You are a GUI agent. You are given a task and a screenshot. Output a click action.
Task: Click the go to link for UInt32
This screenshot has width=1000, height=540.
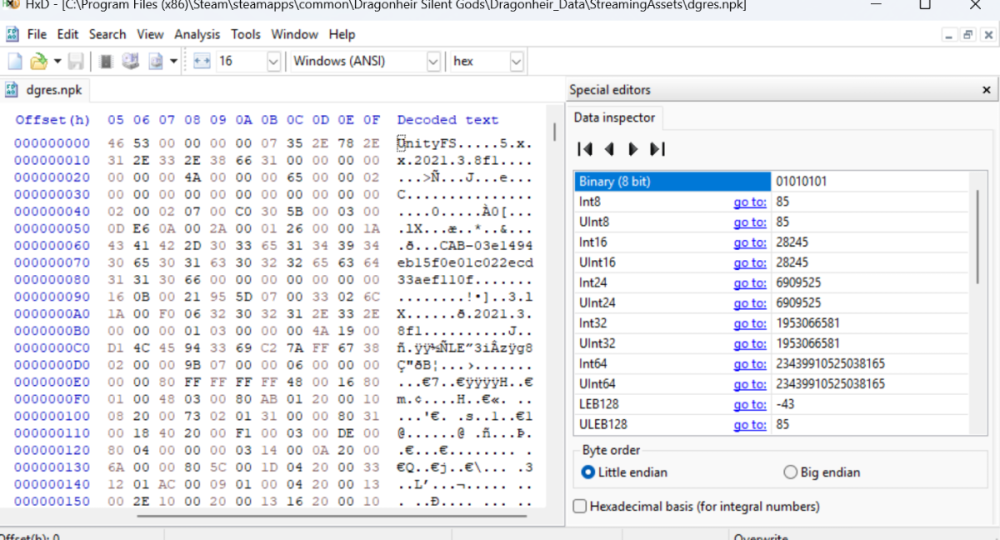(x=749, y=344)
